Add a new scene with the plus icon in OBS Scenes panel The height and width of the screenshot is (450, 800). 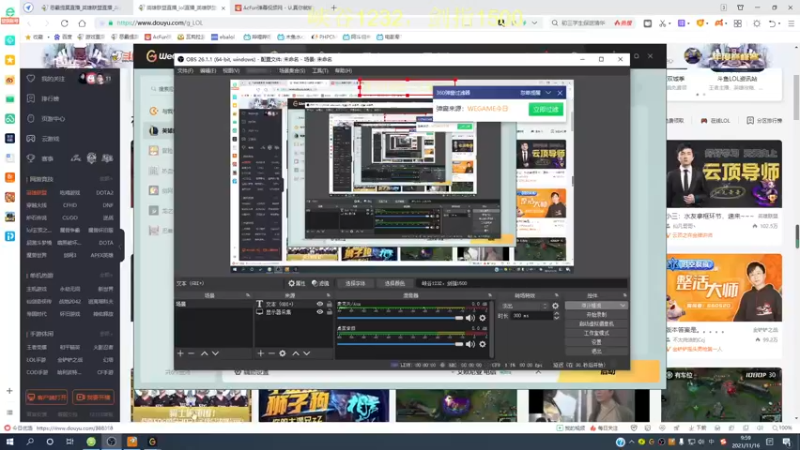coord(180,353)
